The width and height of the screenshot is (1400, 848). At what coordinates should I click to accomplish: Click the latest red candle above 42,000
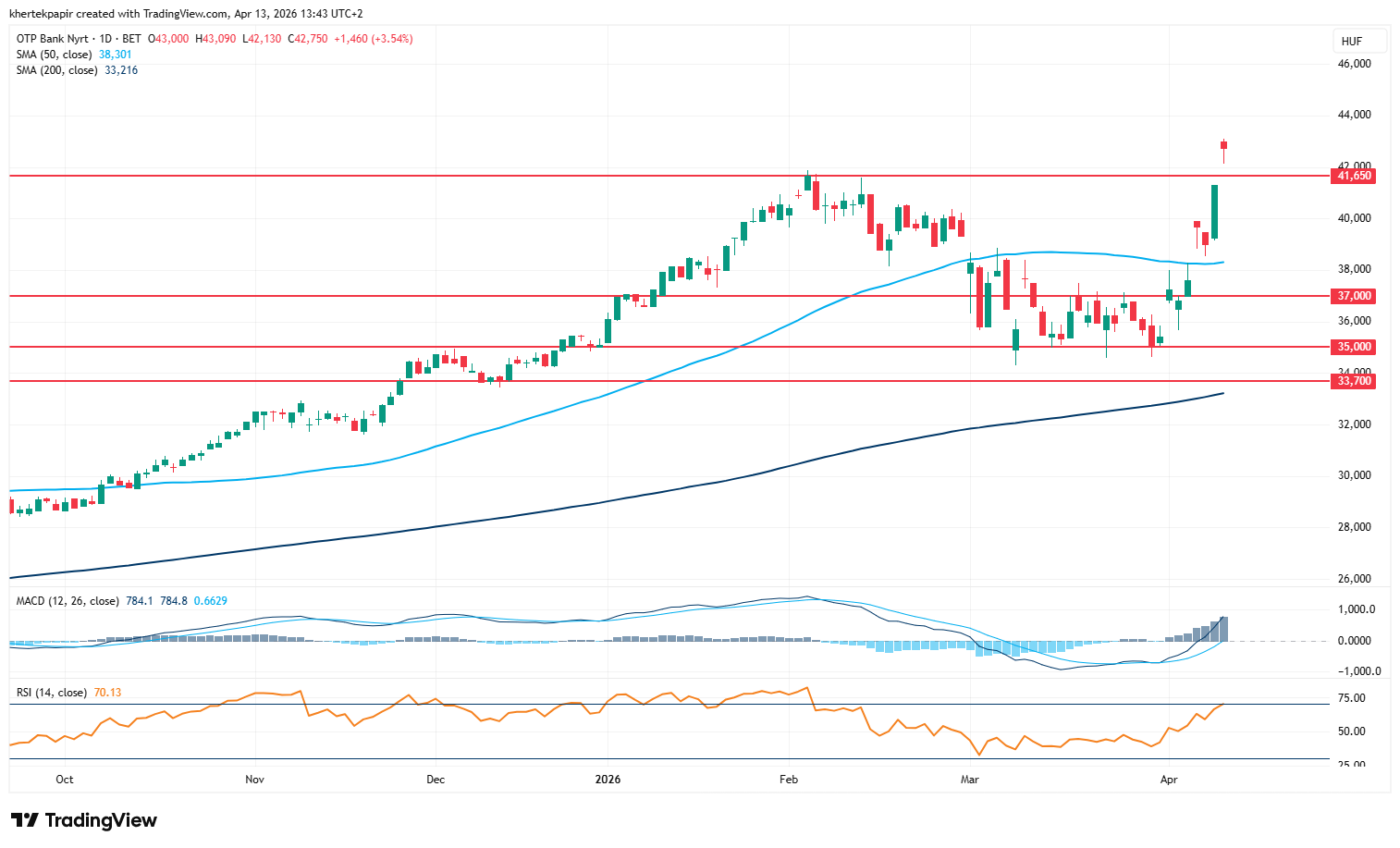[1223, 145]
